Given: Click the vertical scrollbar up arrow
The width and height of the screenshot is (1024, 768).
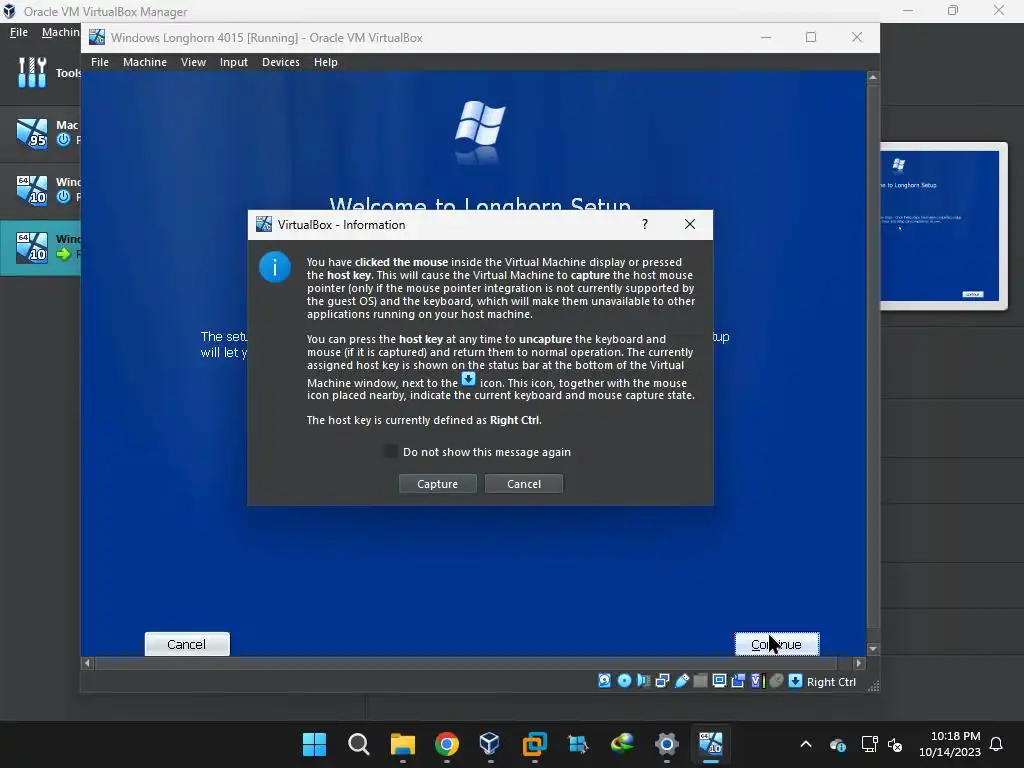Looking at the screenshot, I should coord(873,77).
